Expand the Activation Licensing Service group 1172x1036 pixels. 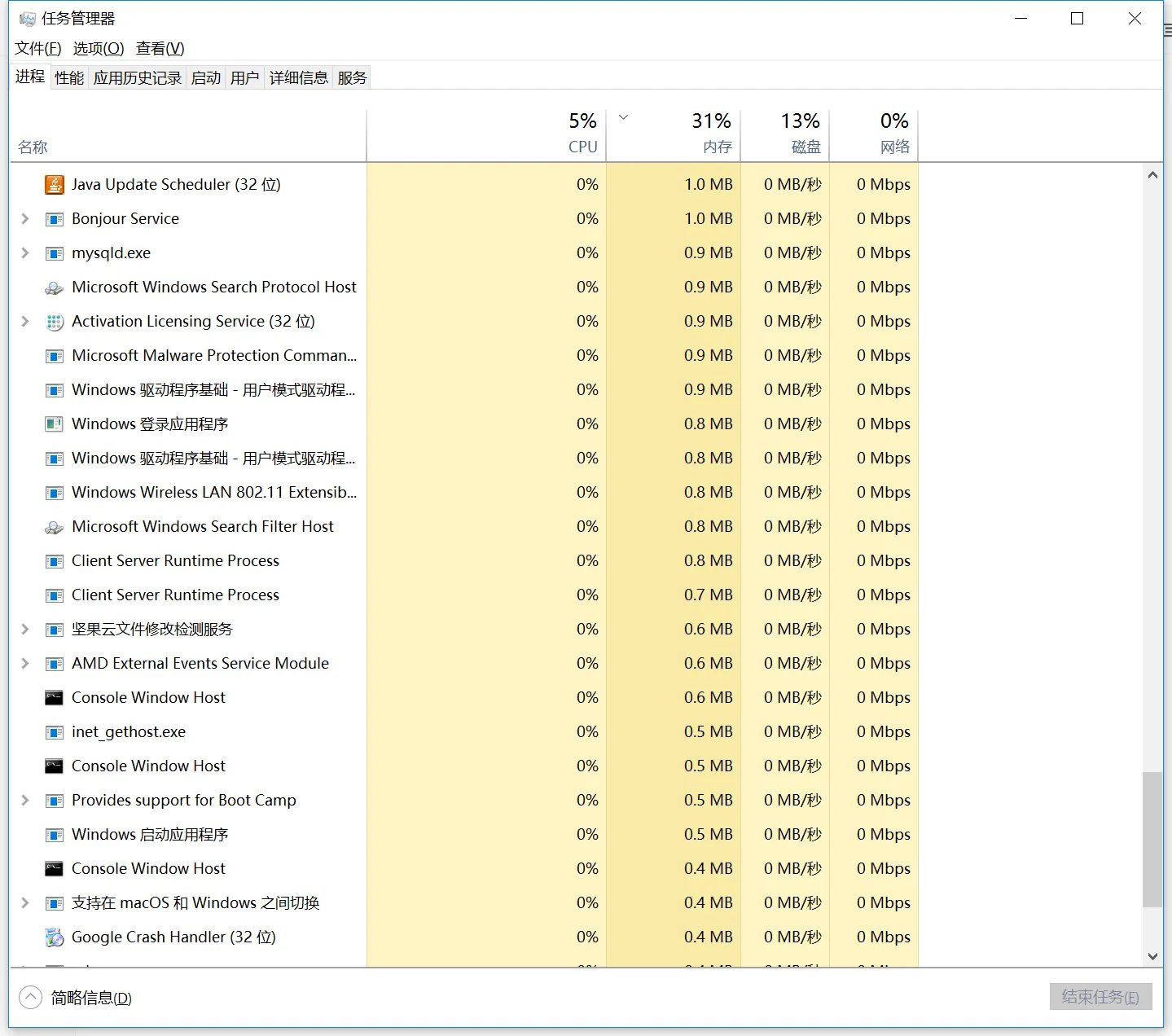click(x=25, y=322)
